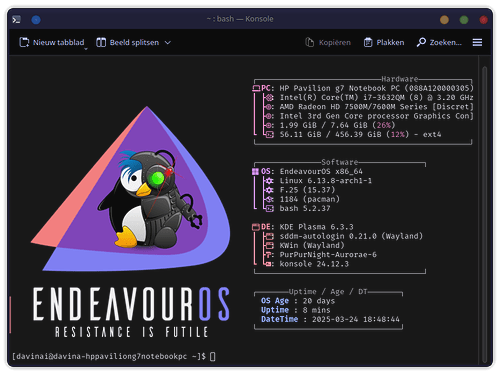This screenshot has height=375, width=501.
Task: Open a new tab with Nieuw tabblad
Action: tap(52, 42)
